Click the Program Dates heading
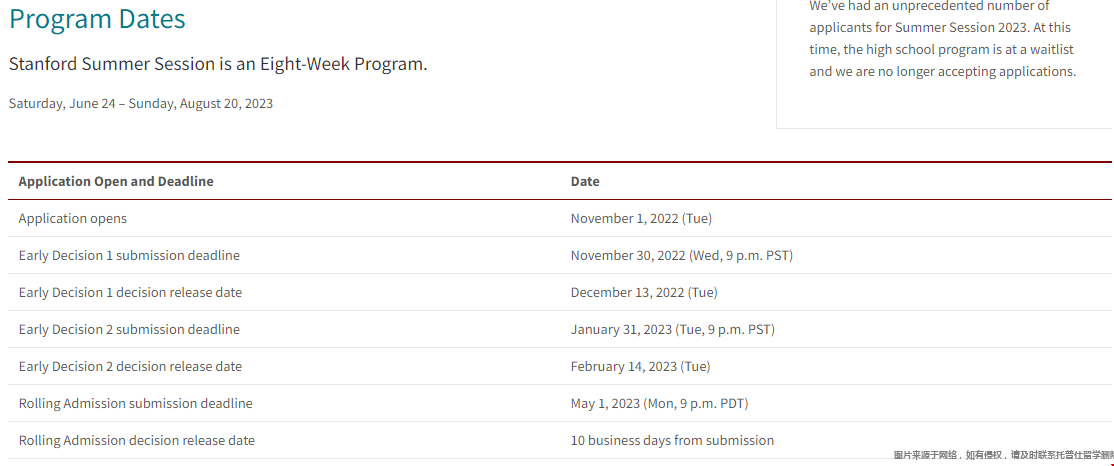 (97, 19)
